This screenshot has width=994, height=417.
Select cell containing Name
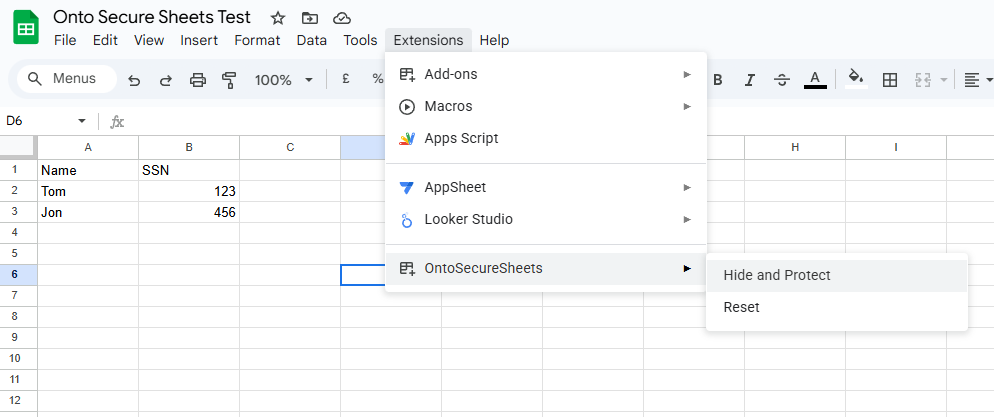tap(88, 170)
